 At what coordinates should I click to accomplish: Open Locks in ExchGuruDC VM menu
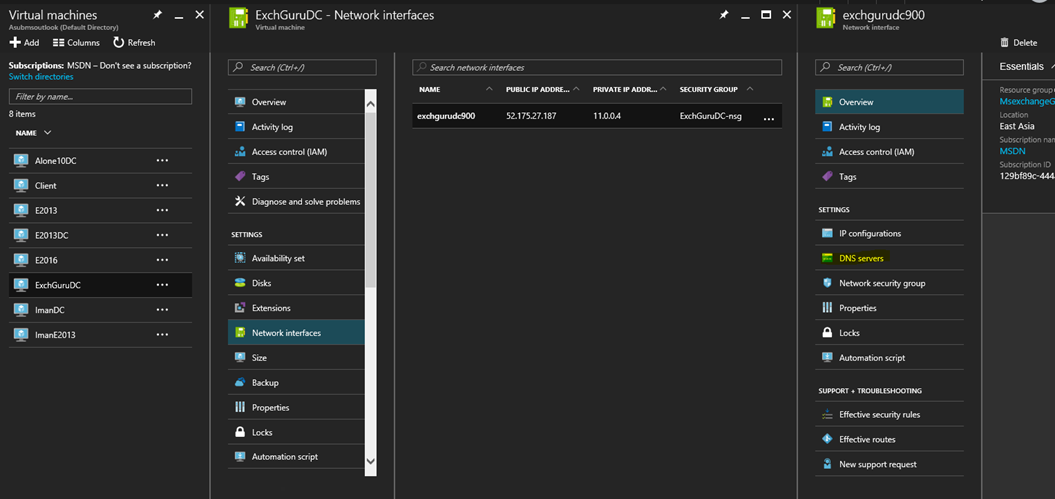pos(296,432)
